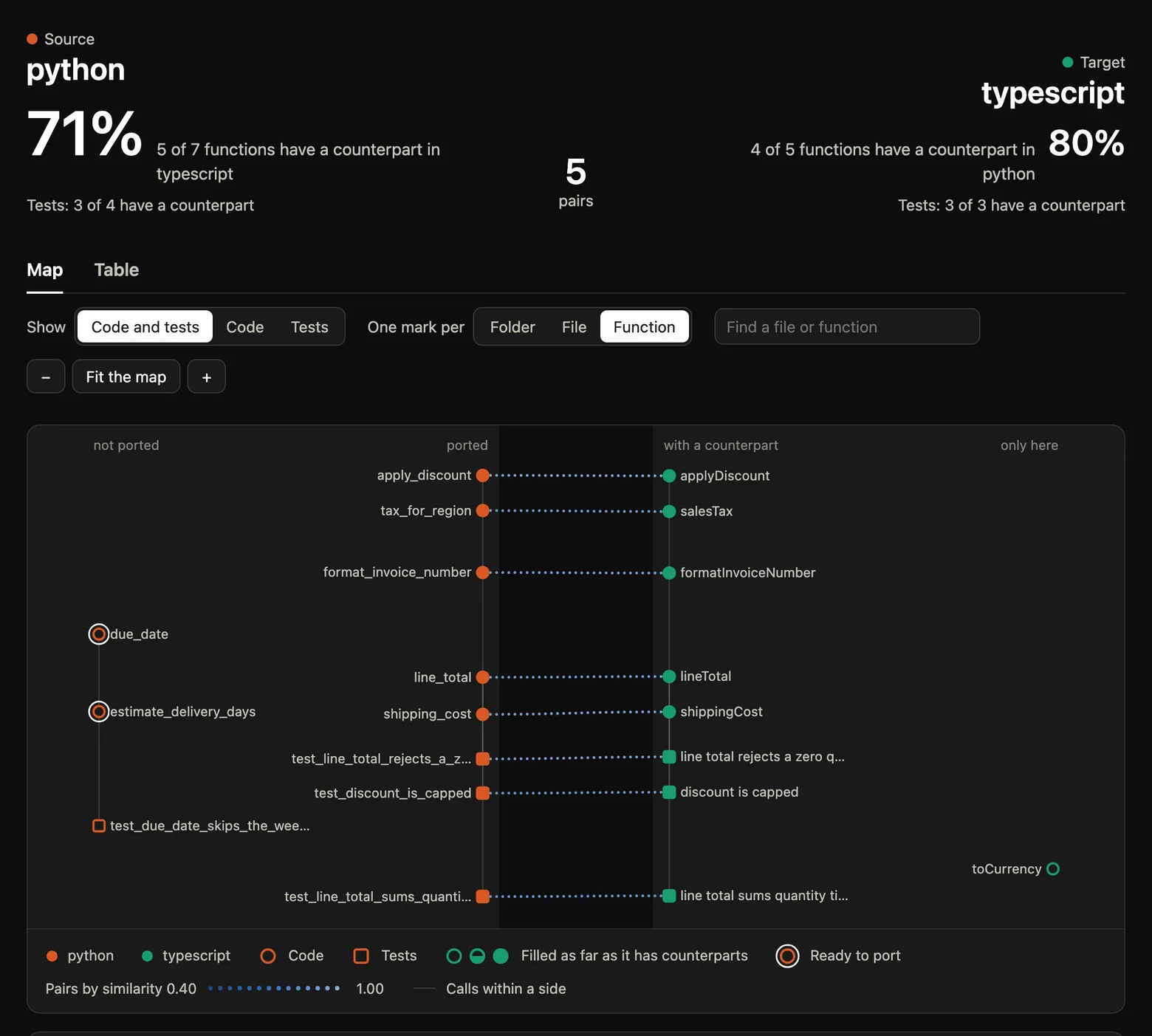Show only Code
Viewport: 1152px width, 1036px height.
pyautogui.click(x=244, y=326)
